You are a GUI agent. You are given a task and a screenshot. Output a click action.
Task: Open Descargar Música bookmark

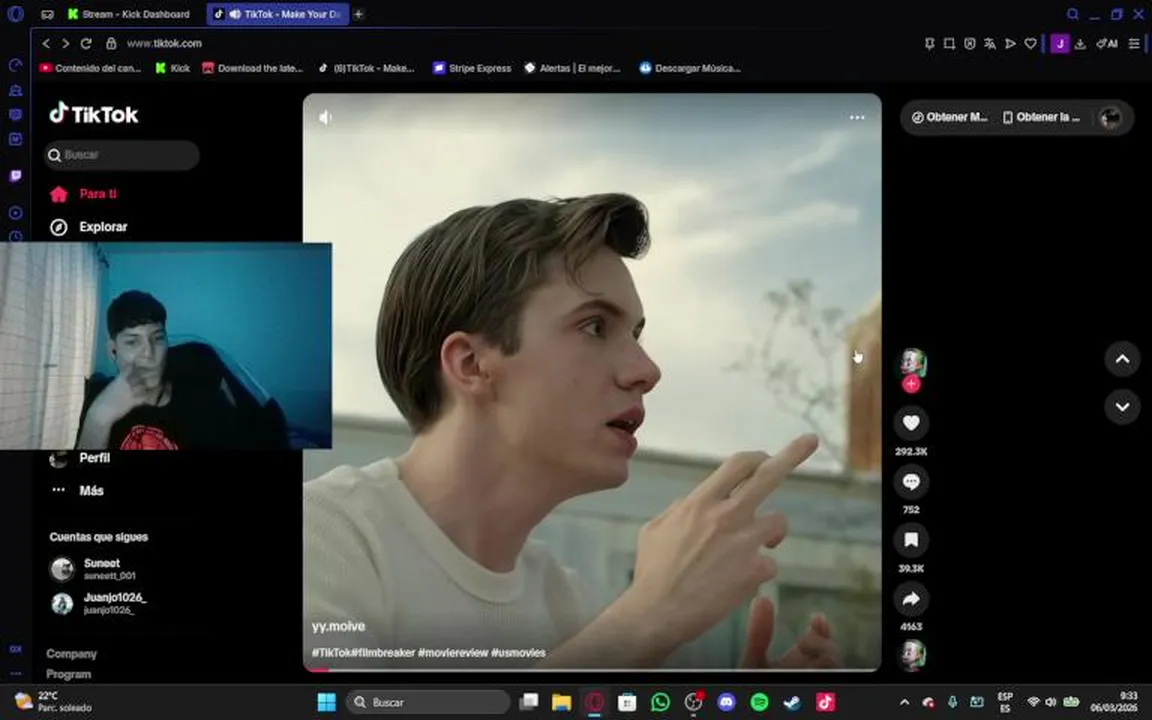point(689,68)
